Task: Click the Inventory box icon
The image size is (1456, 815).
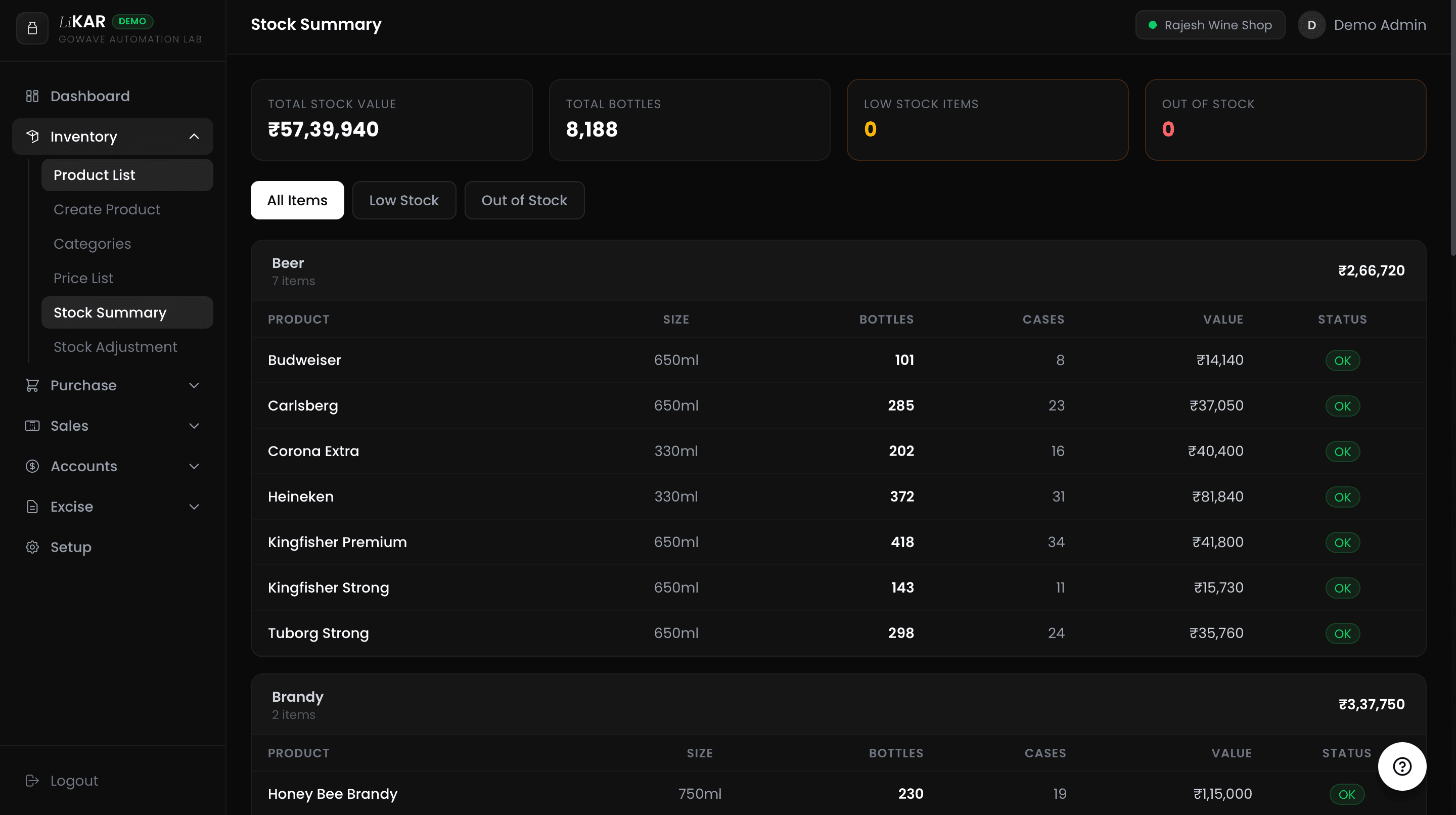Action: 32,136
